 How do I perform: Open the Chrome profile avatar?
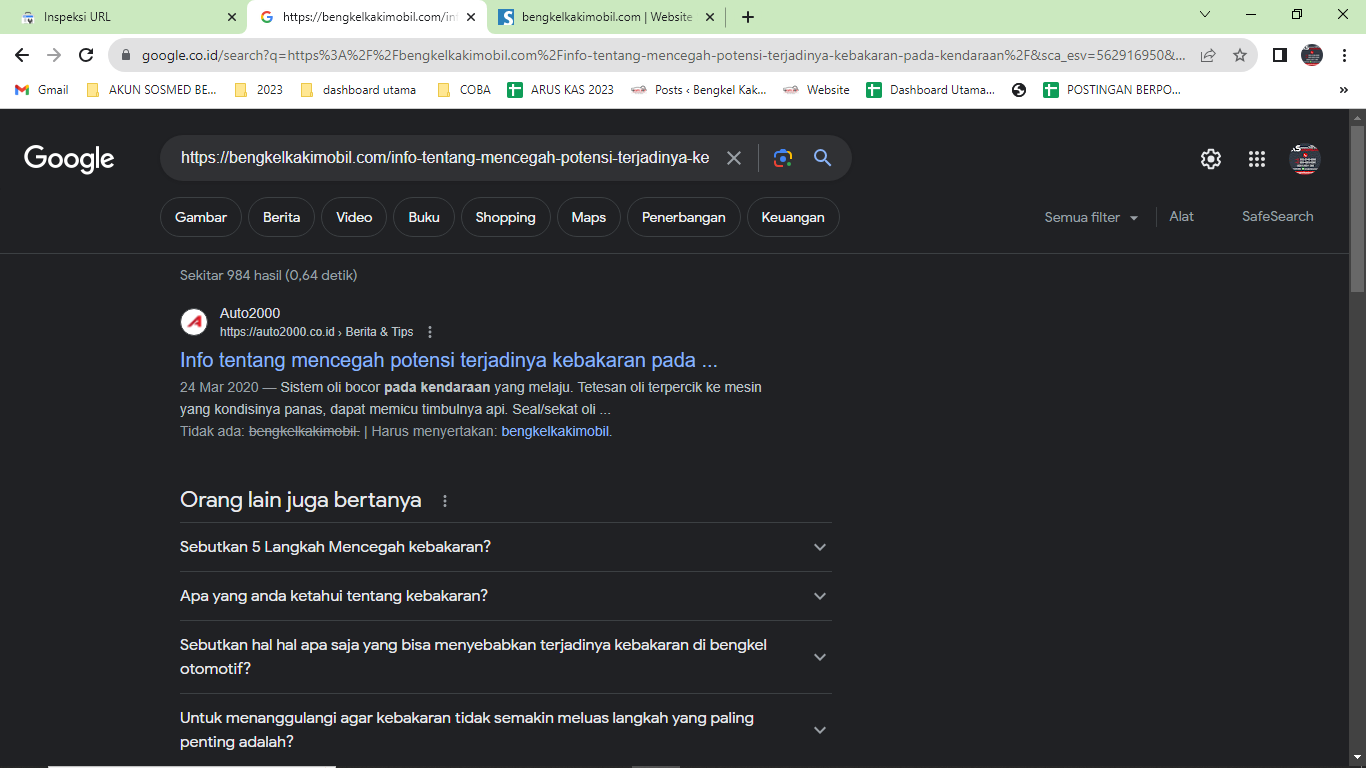[x=1312, y=55]
